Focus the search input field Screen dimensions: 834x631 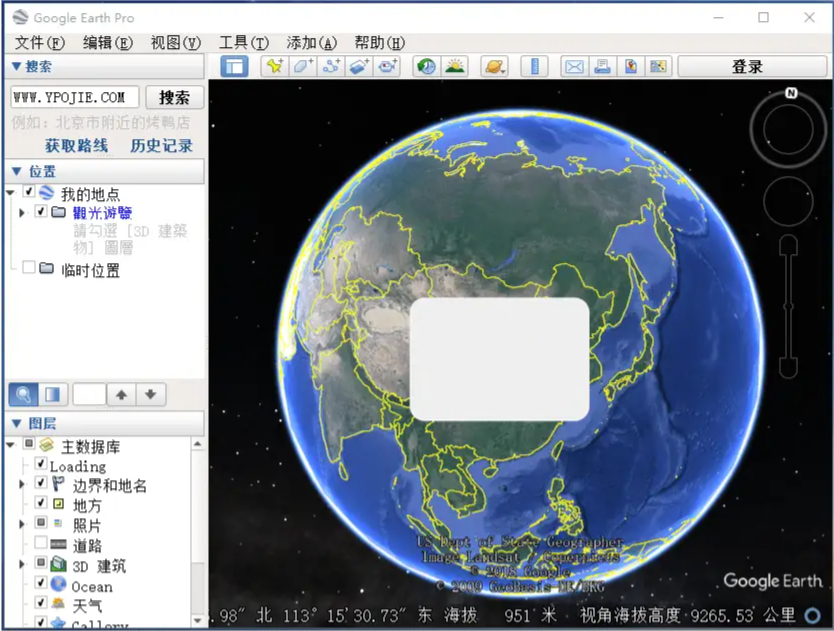click(x=74, y=97)
